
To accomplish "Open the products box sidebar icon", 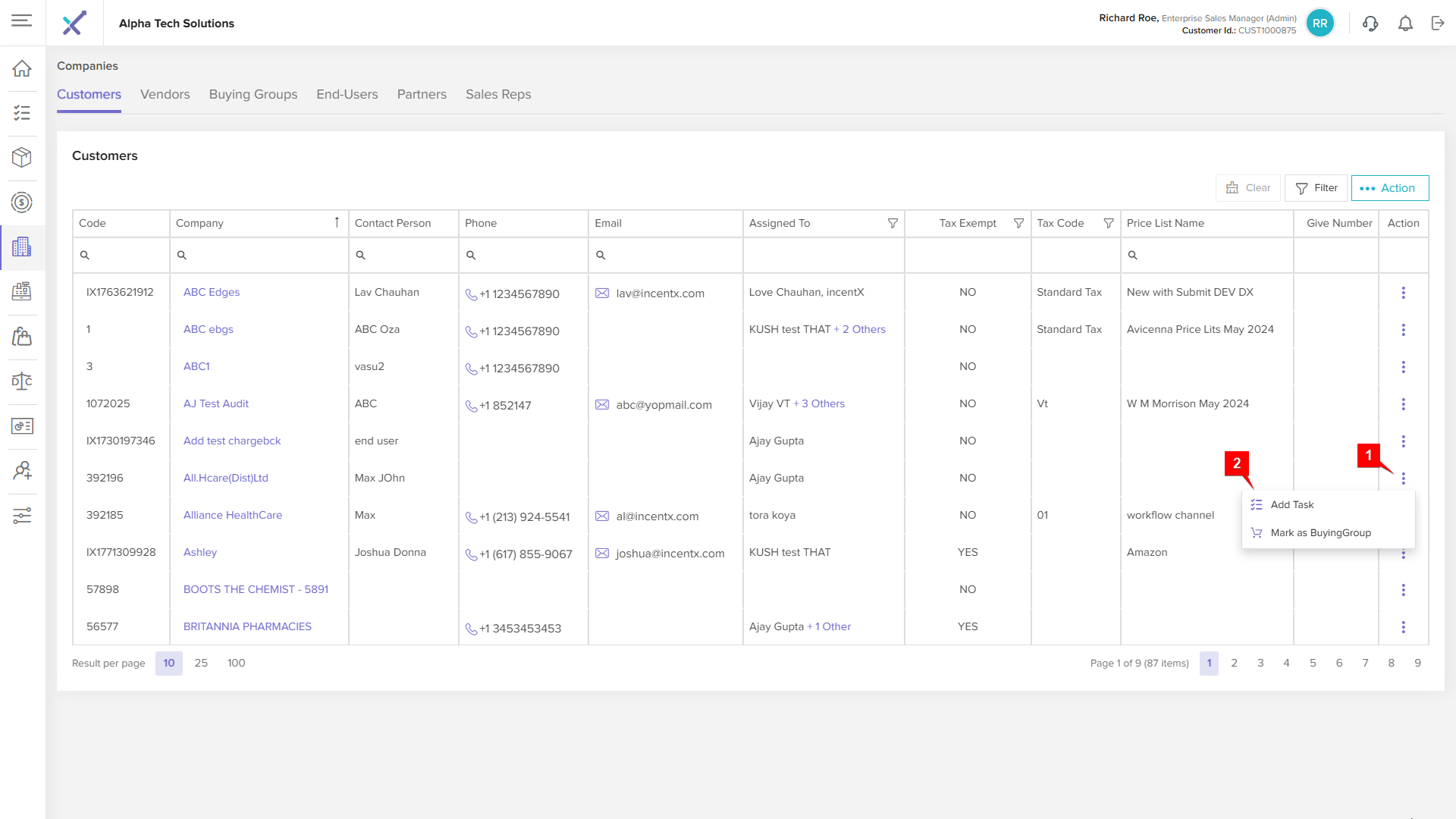I will tap(22, 158).
